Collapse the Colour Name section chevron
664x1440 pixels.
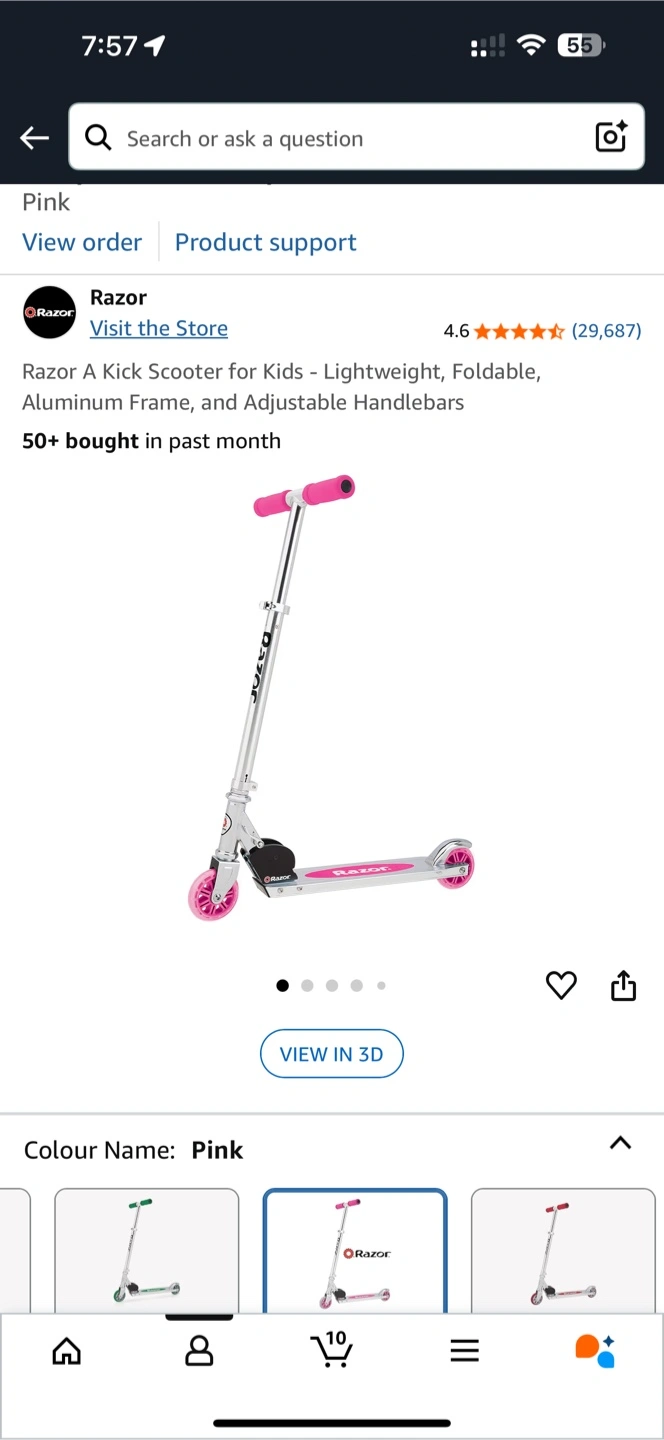click(x=620, y=1143)
